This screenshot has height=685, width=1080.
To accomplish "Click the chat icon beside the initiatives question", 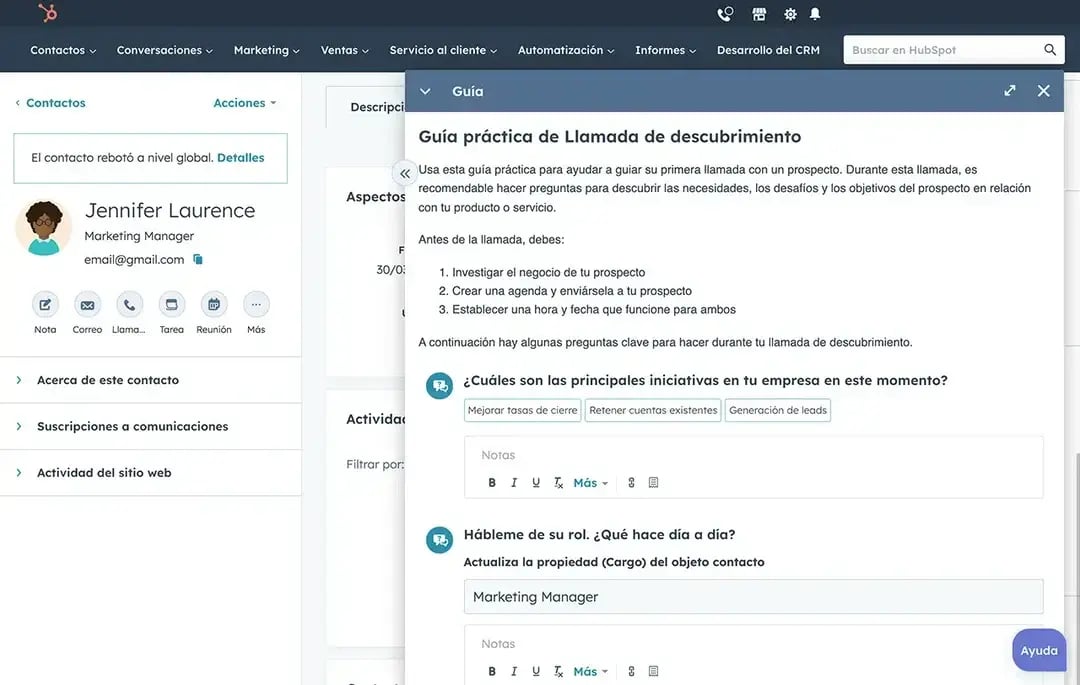I will [439, 386].
